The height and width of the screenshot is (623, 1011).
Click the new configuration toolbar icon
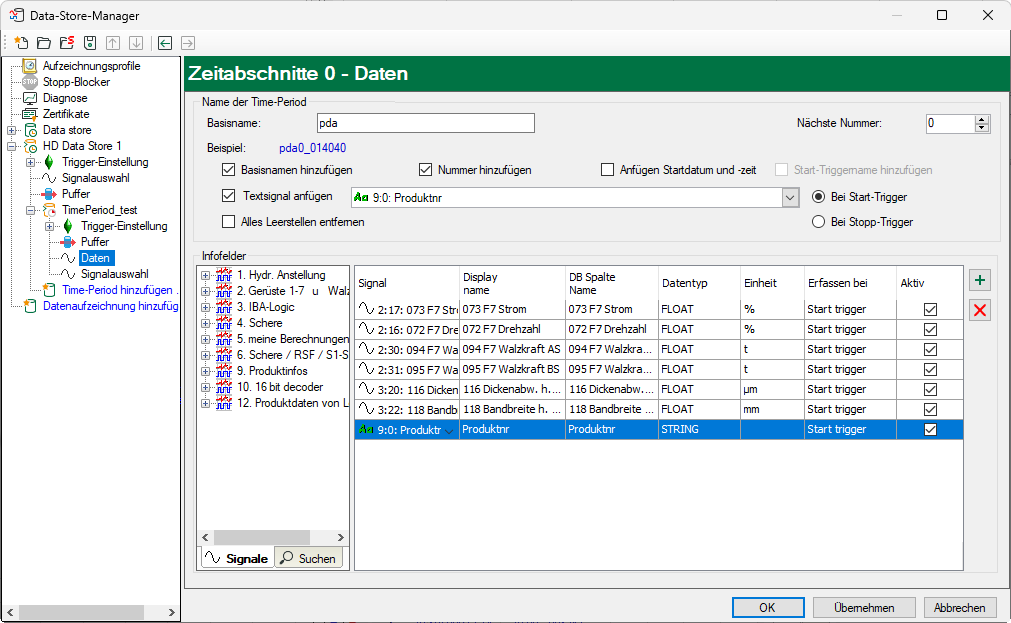pos(21,43)
